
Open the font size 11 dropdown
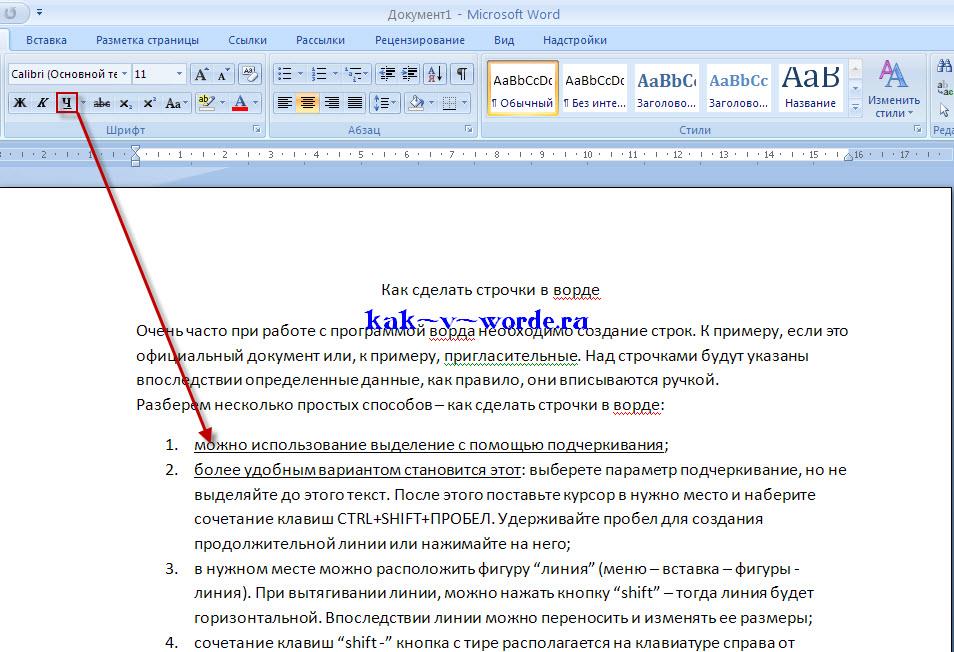coord(179,74)
